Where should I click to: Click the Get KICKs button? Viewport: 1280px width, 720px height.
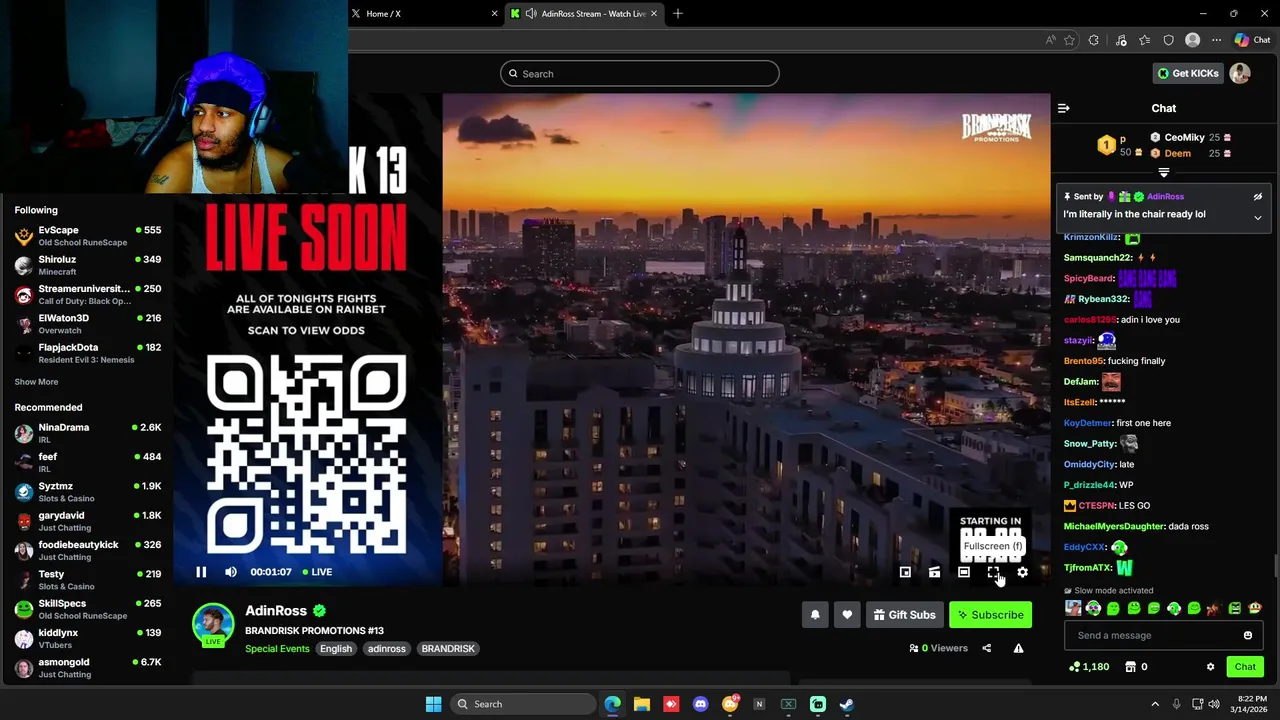click(x=1188, y=73)
